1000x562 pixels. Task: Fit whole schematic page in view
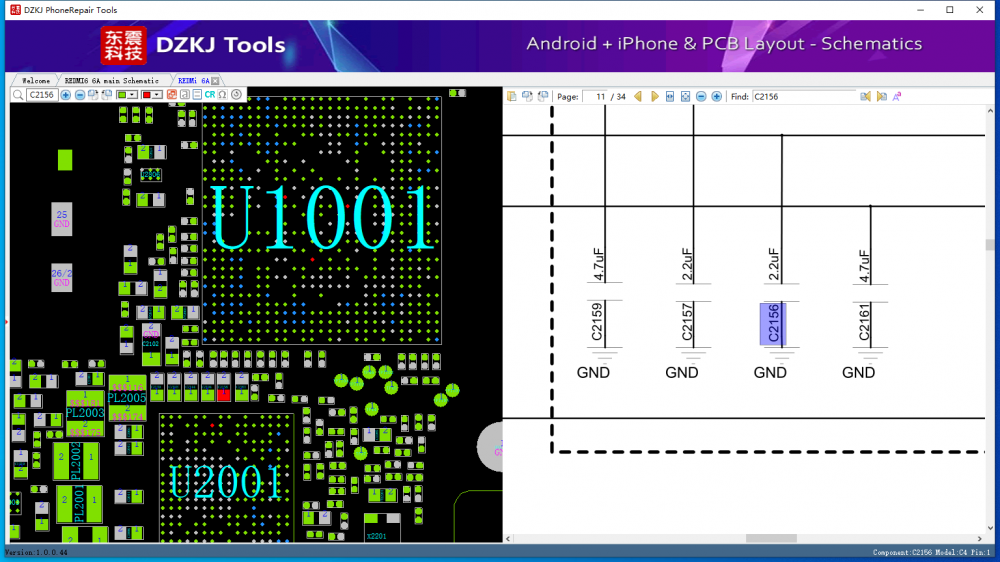point(686,96)
